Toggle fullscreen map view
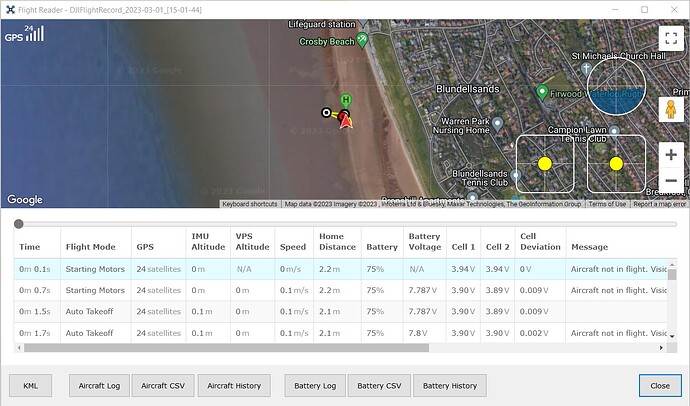Screen dimensions: 690x406 (x=670, y=39)
